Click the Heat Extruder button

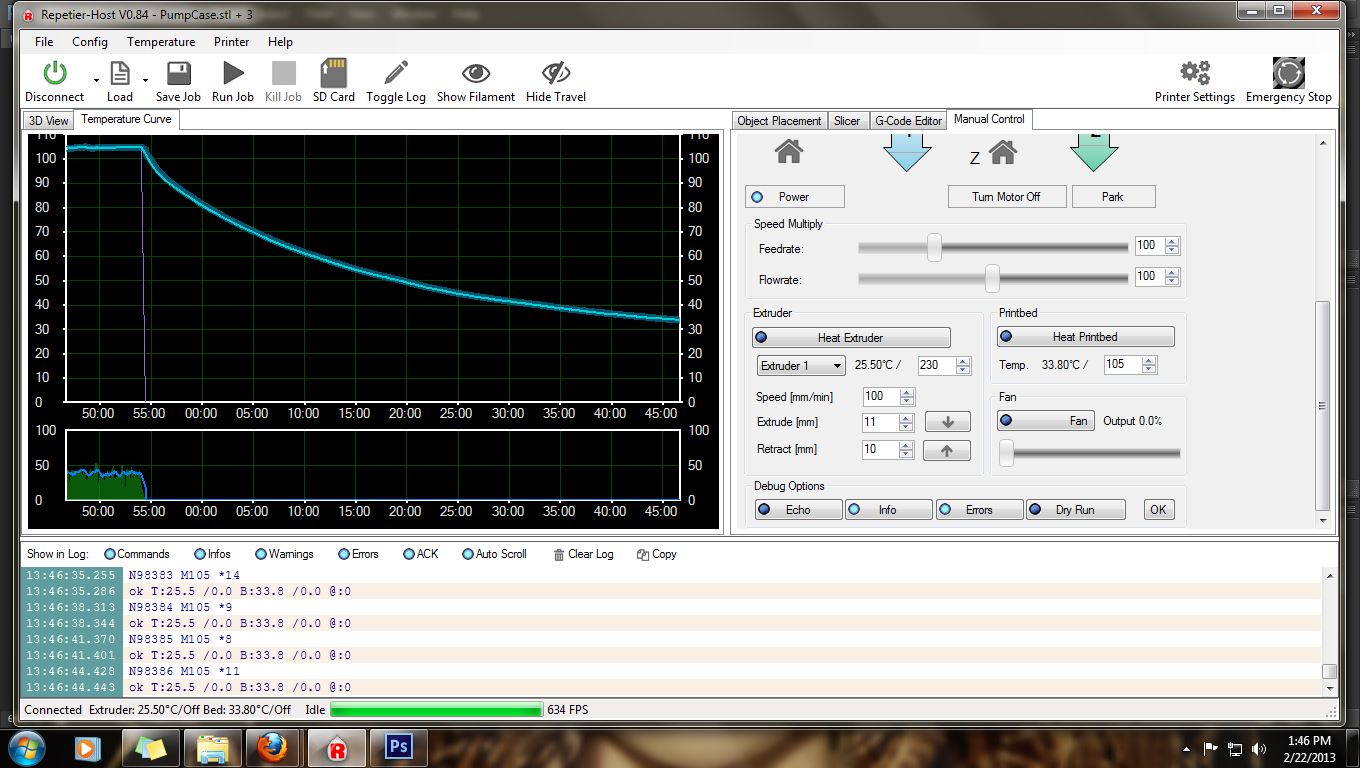pyautogui.click(x=851, y=338)
